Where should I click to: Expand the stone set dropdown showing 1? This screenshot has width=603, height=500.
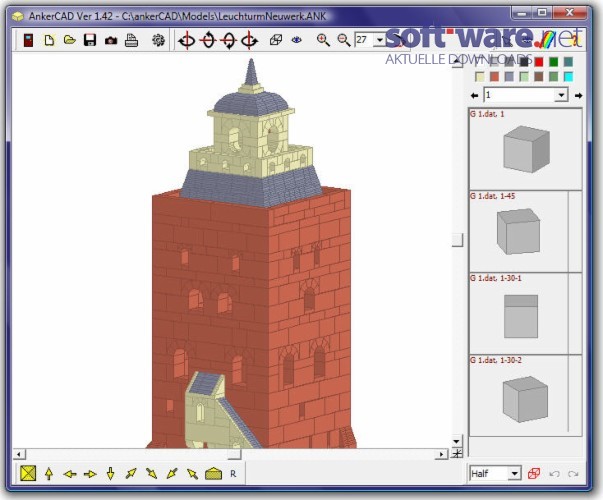tap(561, 95)
